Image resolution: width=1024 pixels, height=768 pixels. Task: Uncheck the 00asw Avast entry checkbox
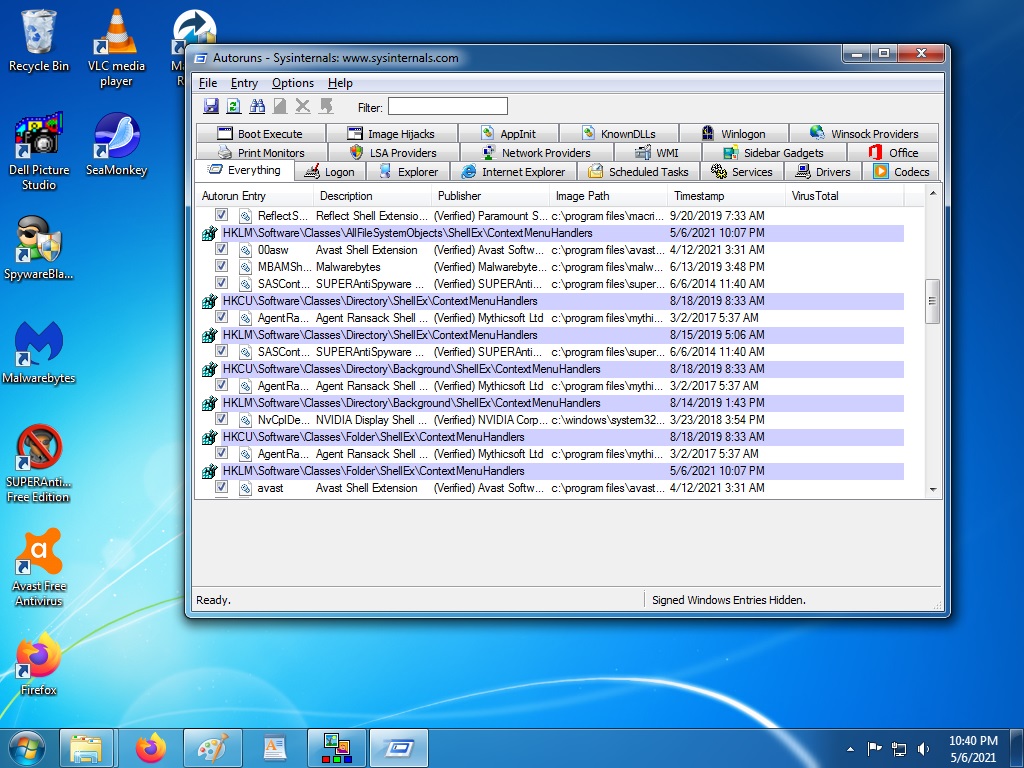pos(221,249)
